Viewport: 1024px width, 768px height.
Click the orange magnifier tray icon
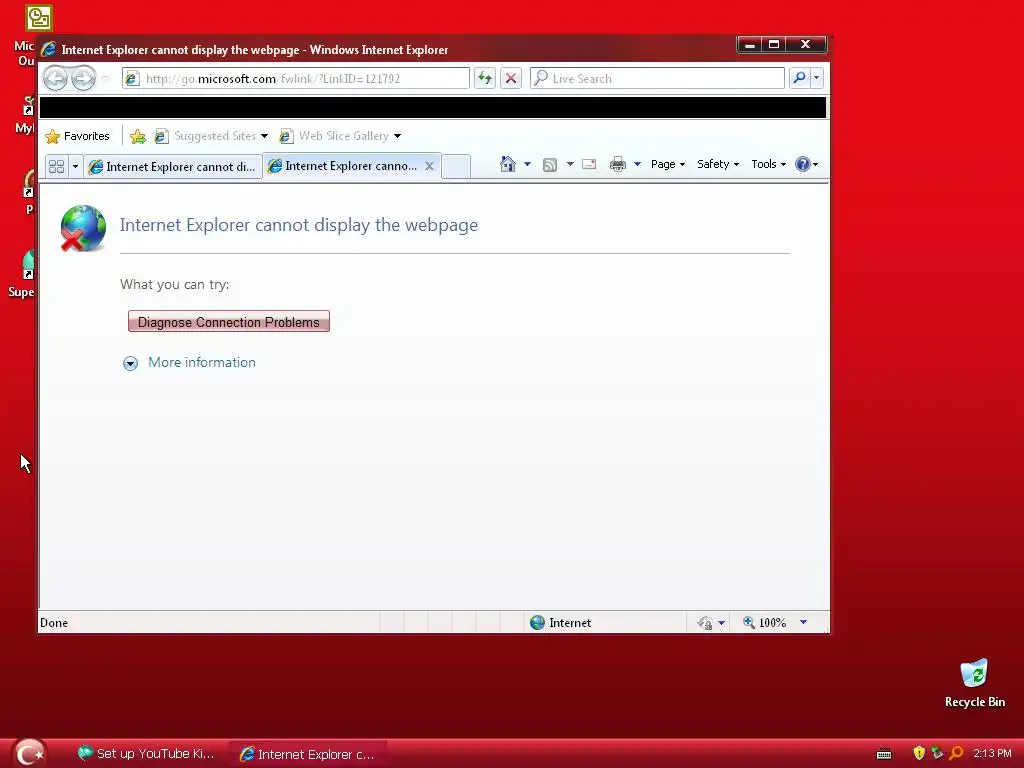(x=956, y=753)
